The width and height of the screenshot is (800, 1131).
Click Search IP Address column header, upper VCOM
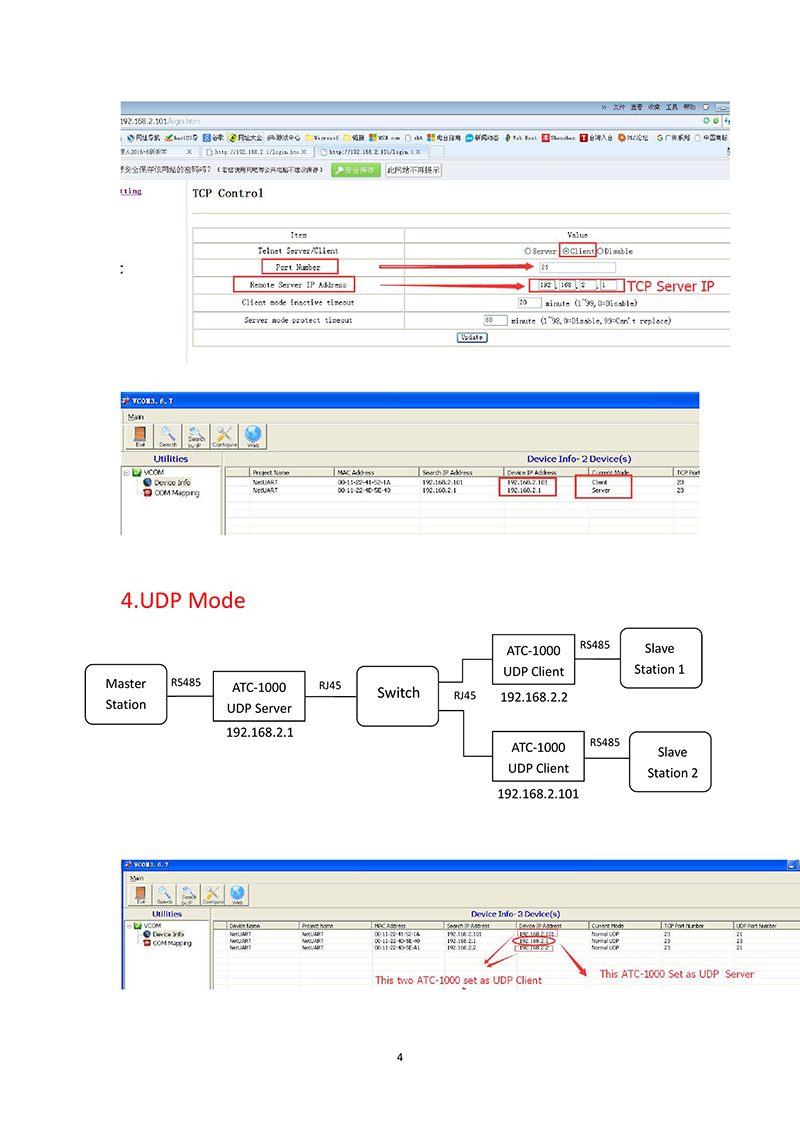[461, 472]
